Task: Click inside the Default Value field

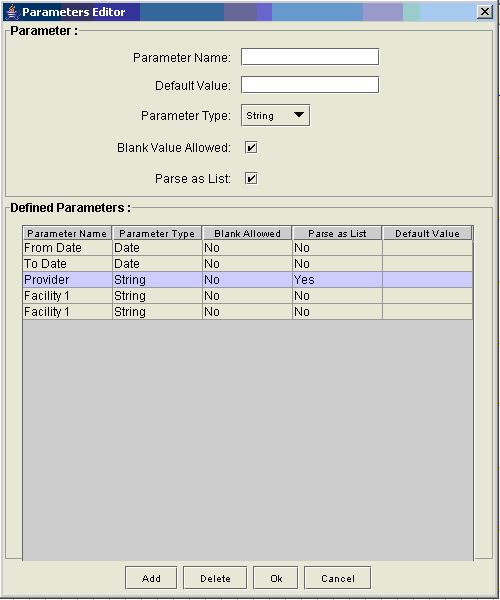Action: 310,85
